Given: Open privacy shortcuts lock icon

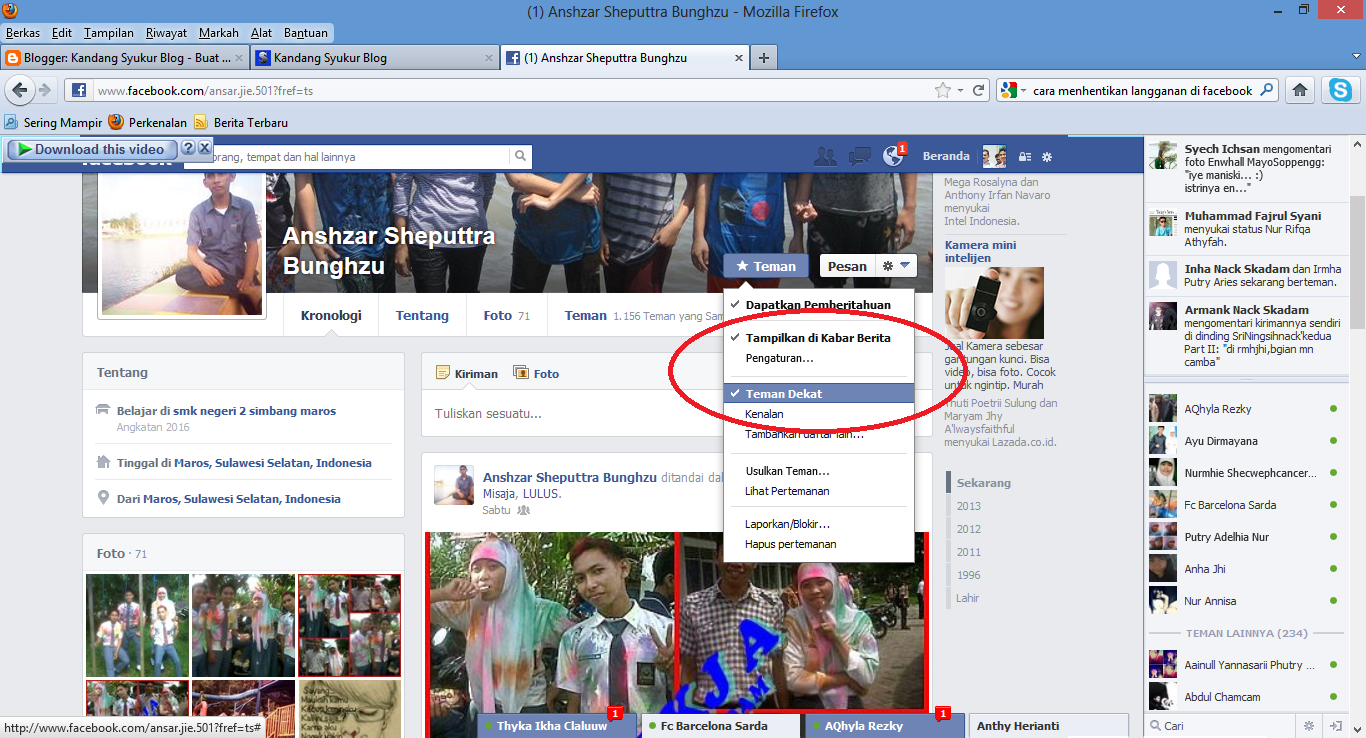Looking at the screenshot, I should [1025, 157].
